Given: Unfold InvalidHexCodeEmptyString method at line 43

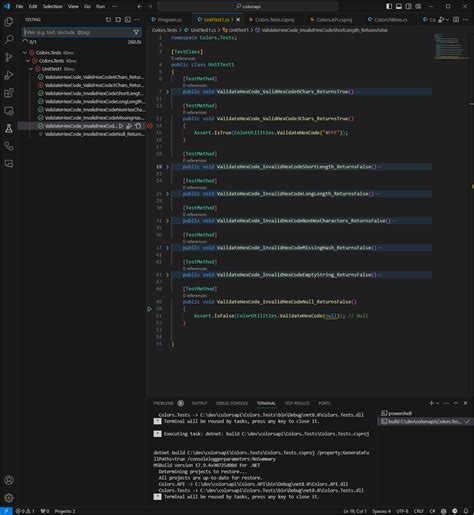Looking at the screenshot, I should point(167,275).
